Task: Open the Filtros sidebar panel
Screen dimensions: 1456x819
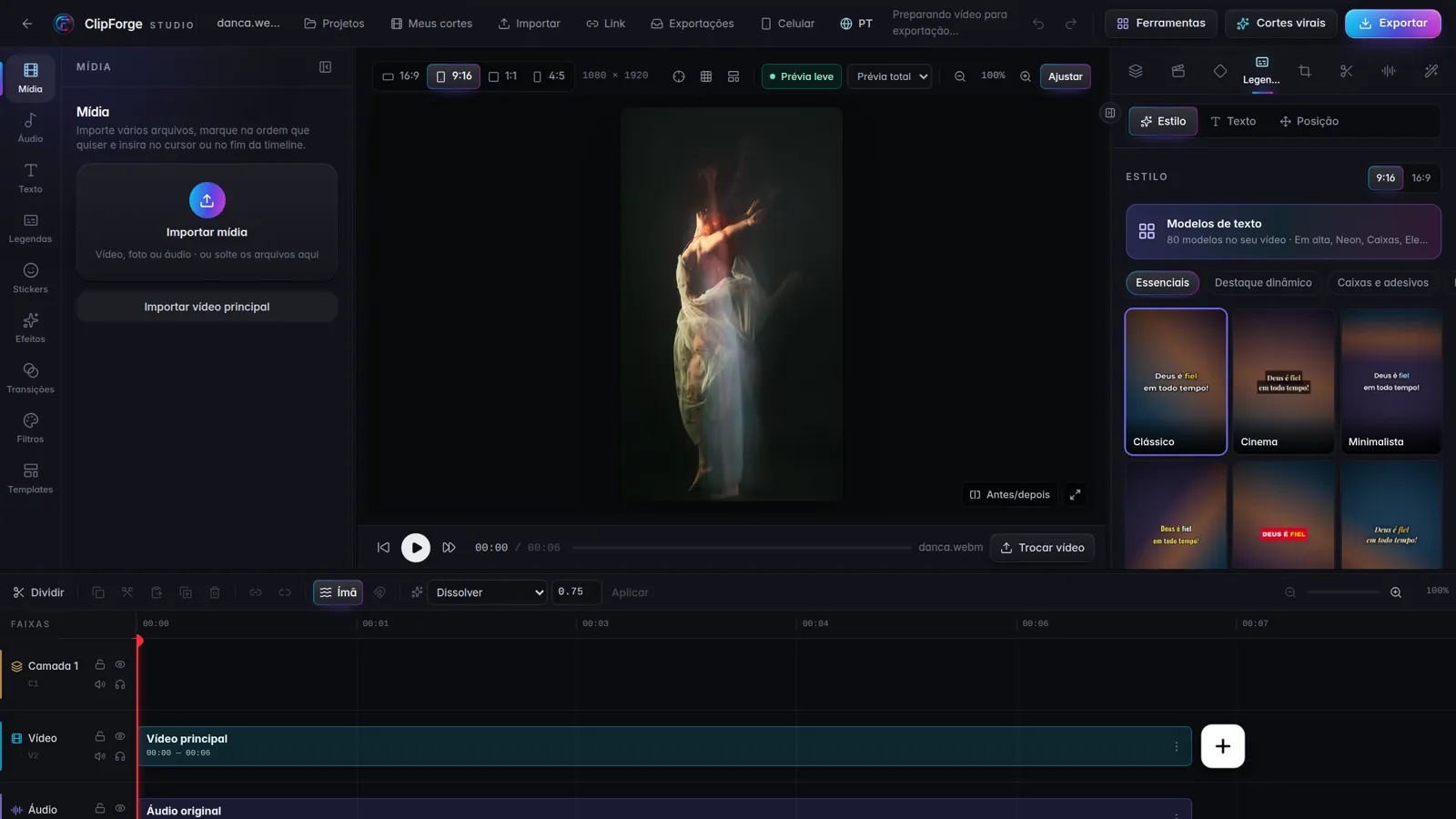Action: (x=30, y=429)
